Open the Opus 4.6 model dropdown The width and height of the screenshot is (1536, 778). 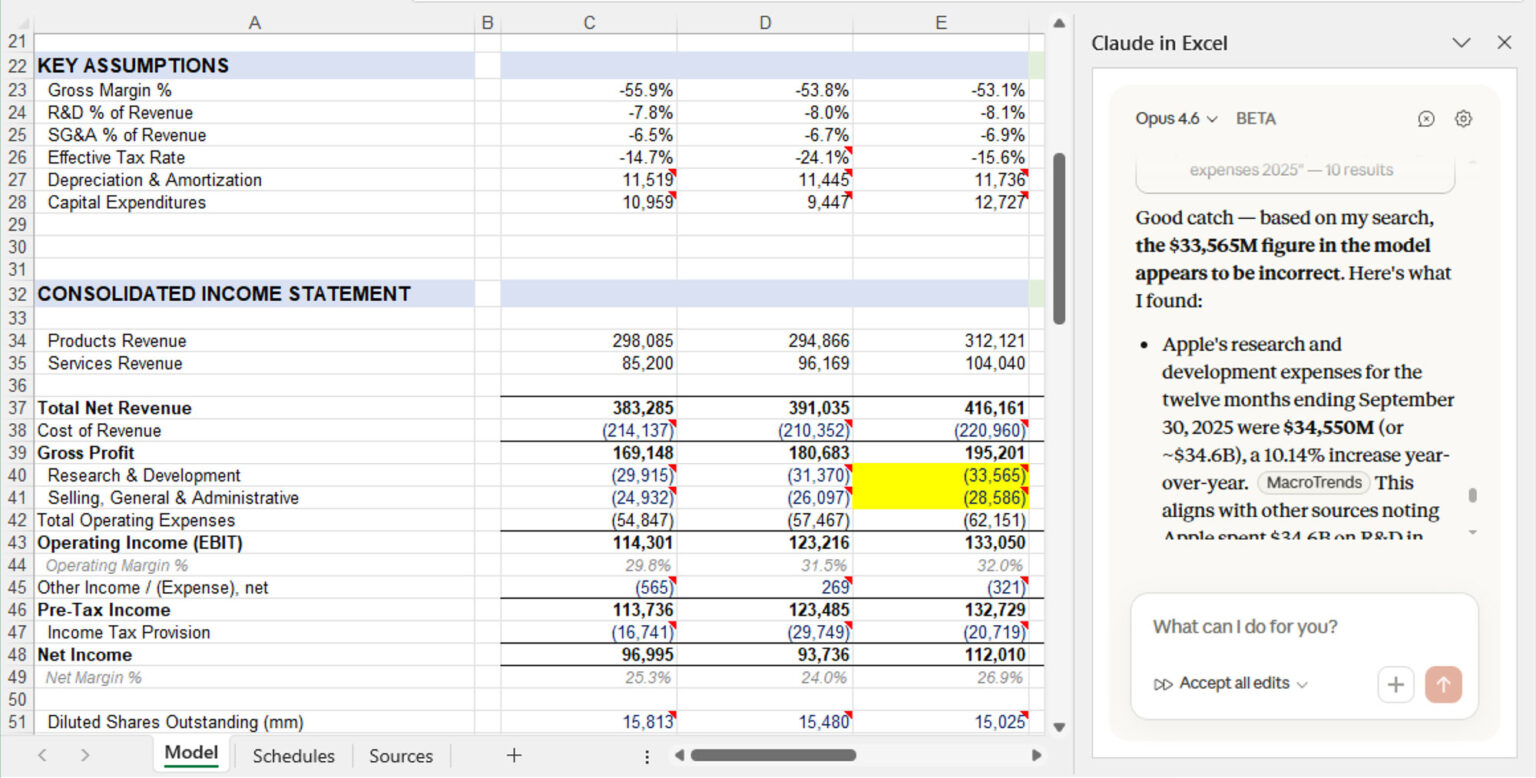(1176, 118)
